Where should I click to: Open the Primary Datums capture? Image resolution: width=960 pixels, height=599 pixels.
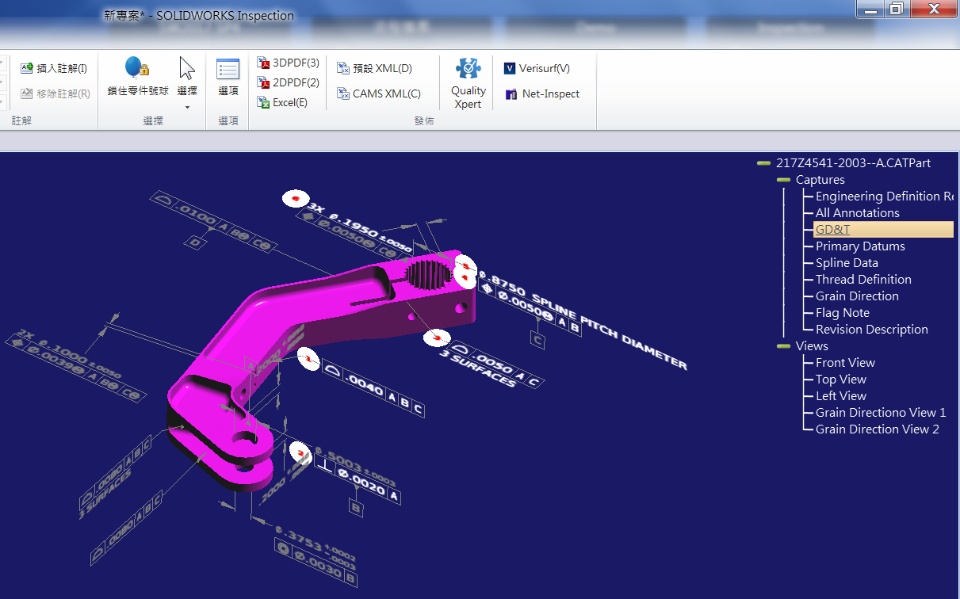[860, 246]
